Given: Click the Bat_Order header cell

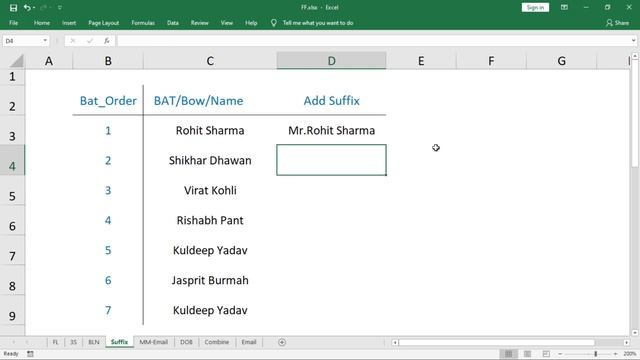Looking at the screenshot, I should coord(108,100).
